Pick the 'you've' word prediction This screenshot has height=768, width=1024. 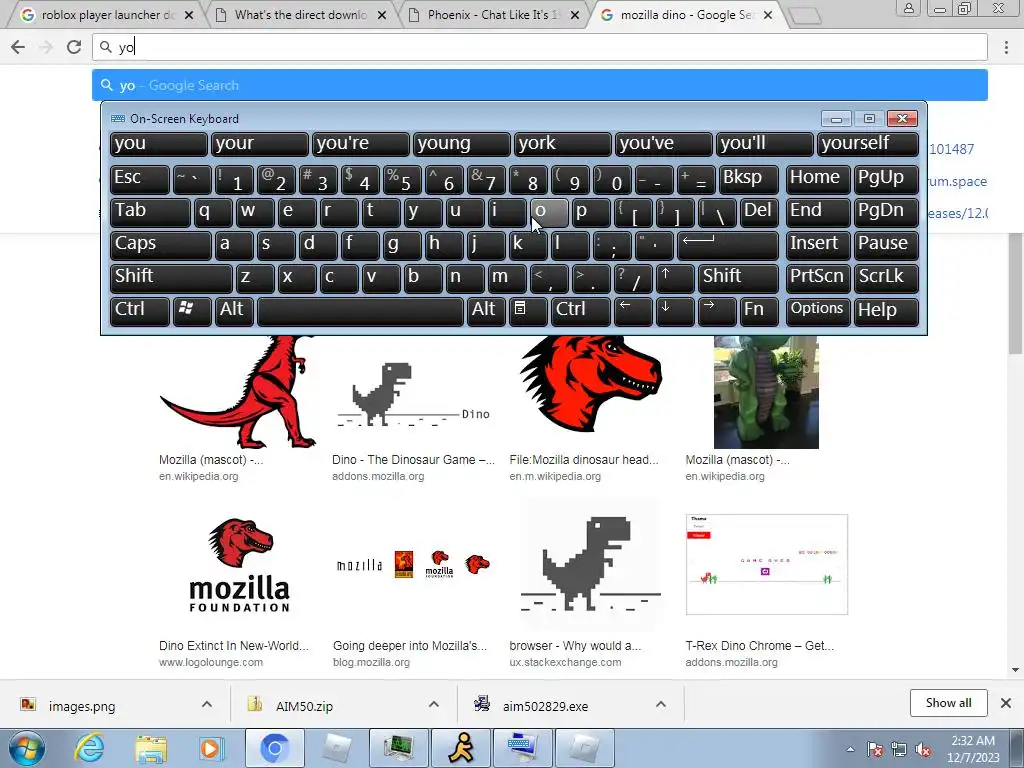click(x=664, y=144)
